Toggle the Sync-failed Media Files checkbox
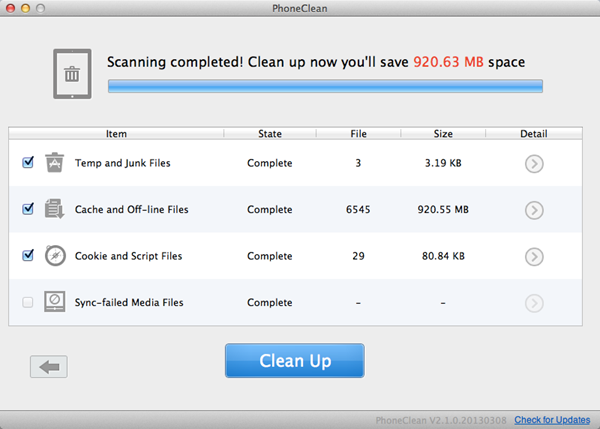The image size is (600, 429). [28, 302]
